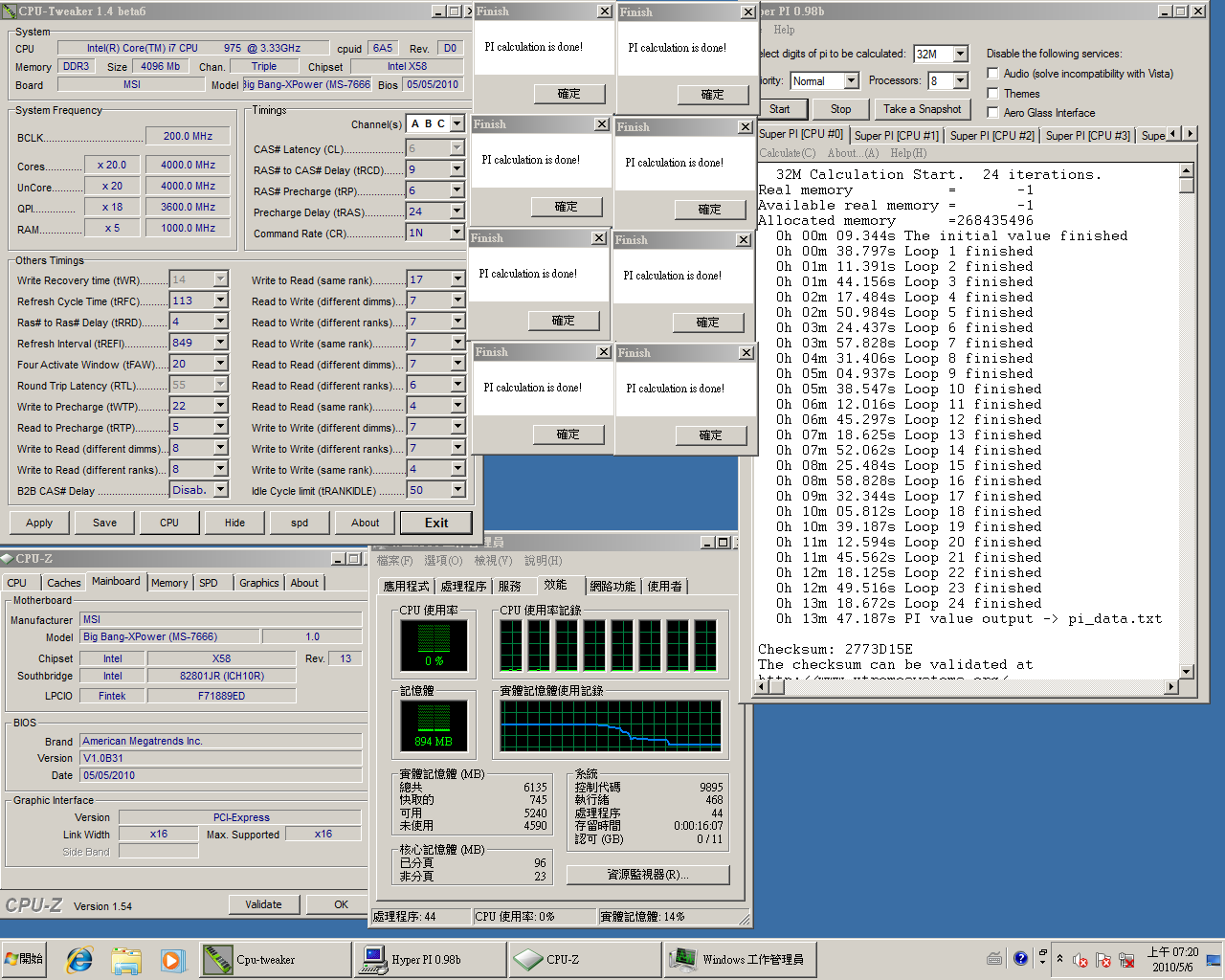Click the QPI 3600.0 MHz value
The image size is (1225, 980).
(189, 207)
